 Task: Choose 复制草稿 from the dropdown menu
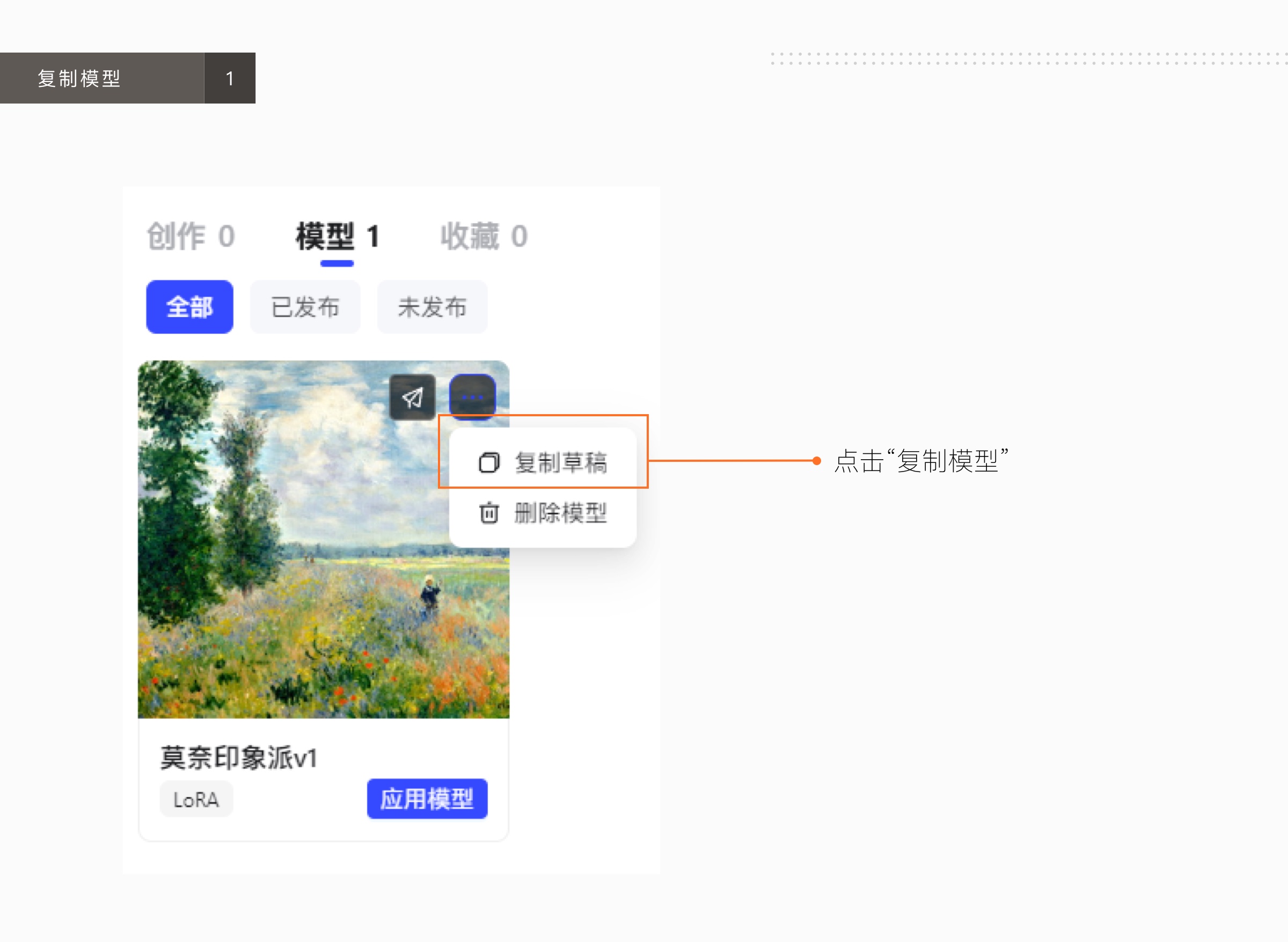561,463
